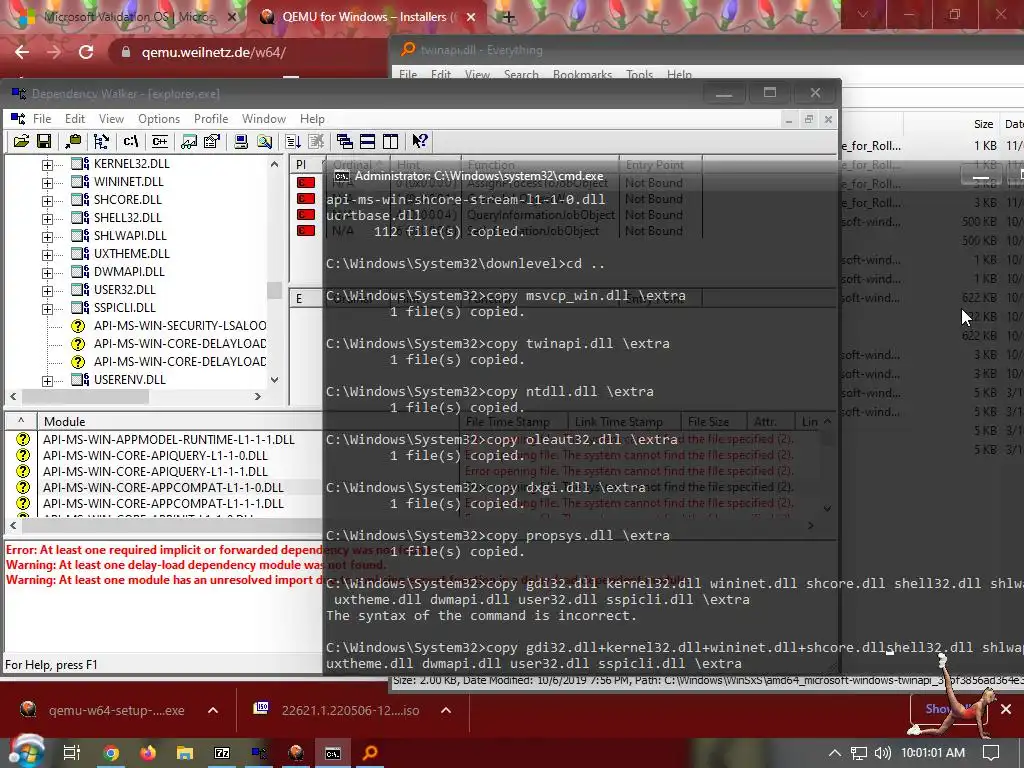Screen dimensions: 1024x768
Task: Click the external viewer glasses icon
Action: (x=189, y=141)
